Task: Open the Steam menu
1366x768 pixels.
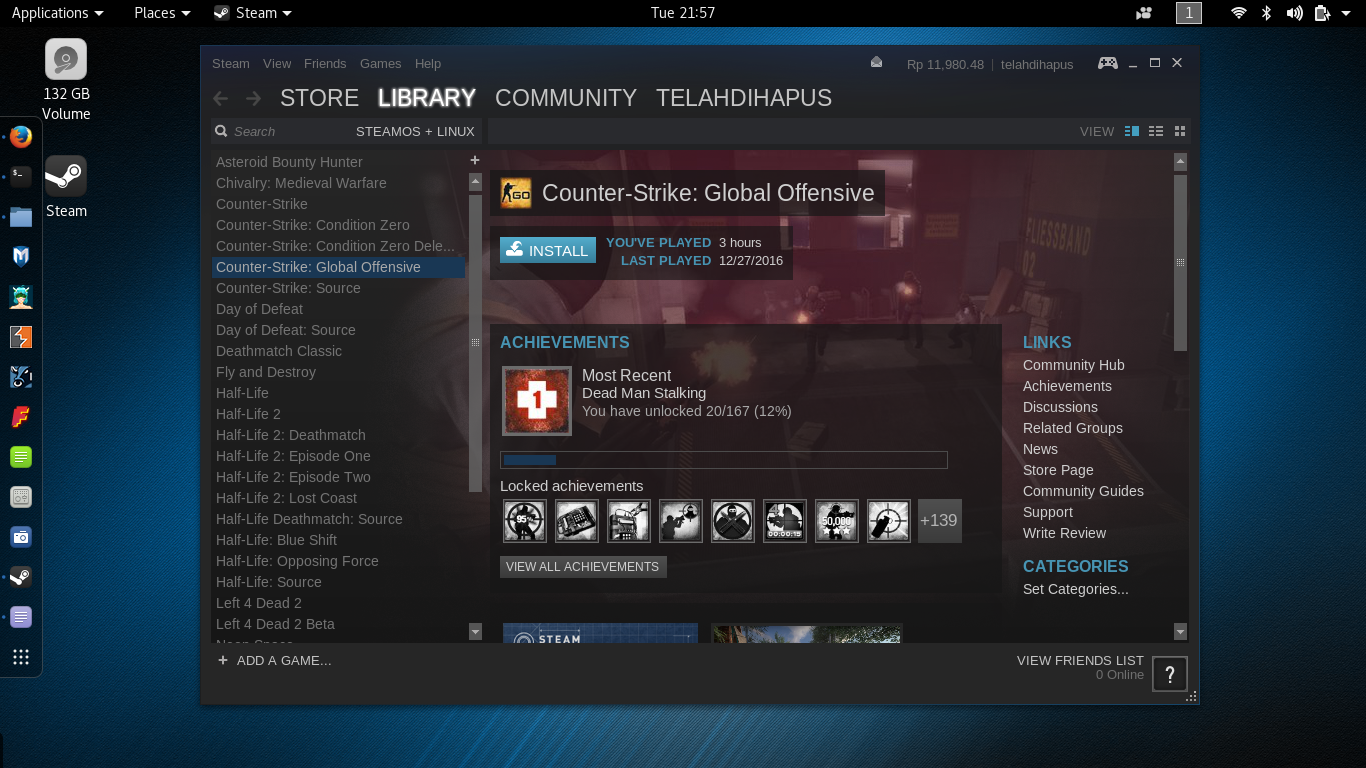Action: [x=230, y=63]
